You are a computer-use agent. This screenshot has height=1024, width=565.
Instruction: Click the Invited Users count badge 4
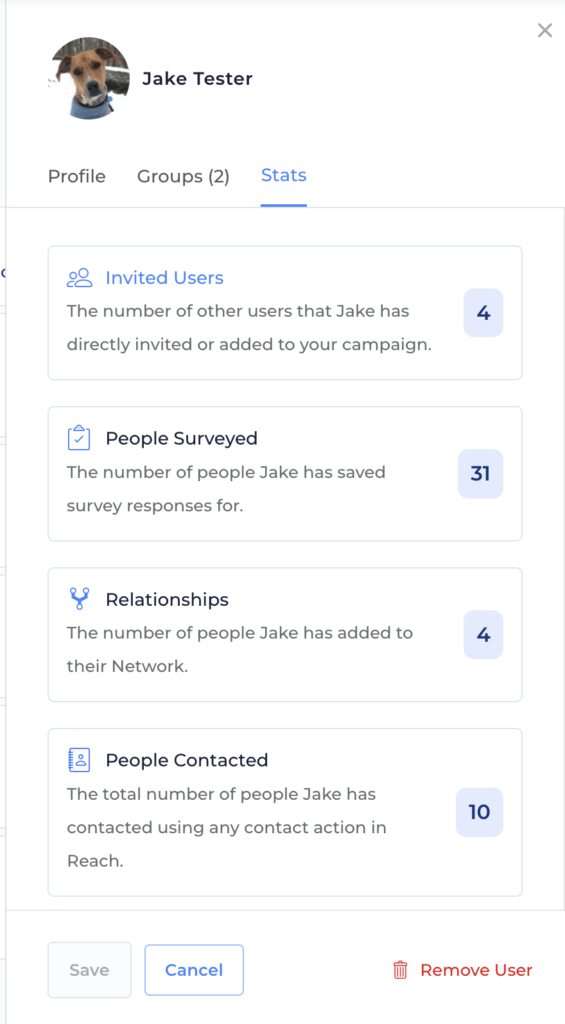[x=483, y=313]
